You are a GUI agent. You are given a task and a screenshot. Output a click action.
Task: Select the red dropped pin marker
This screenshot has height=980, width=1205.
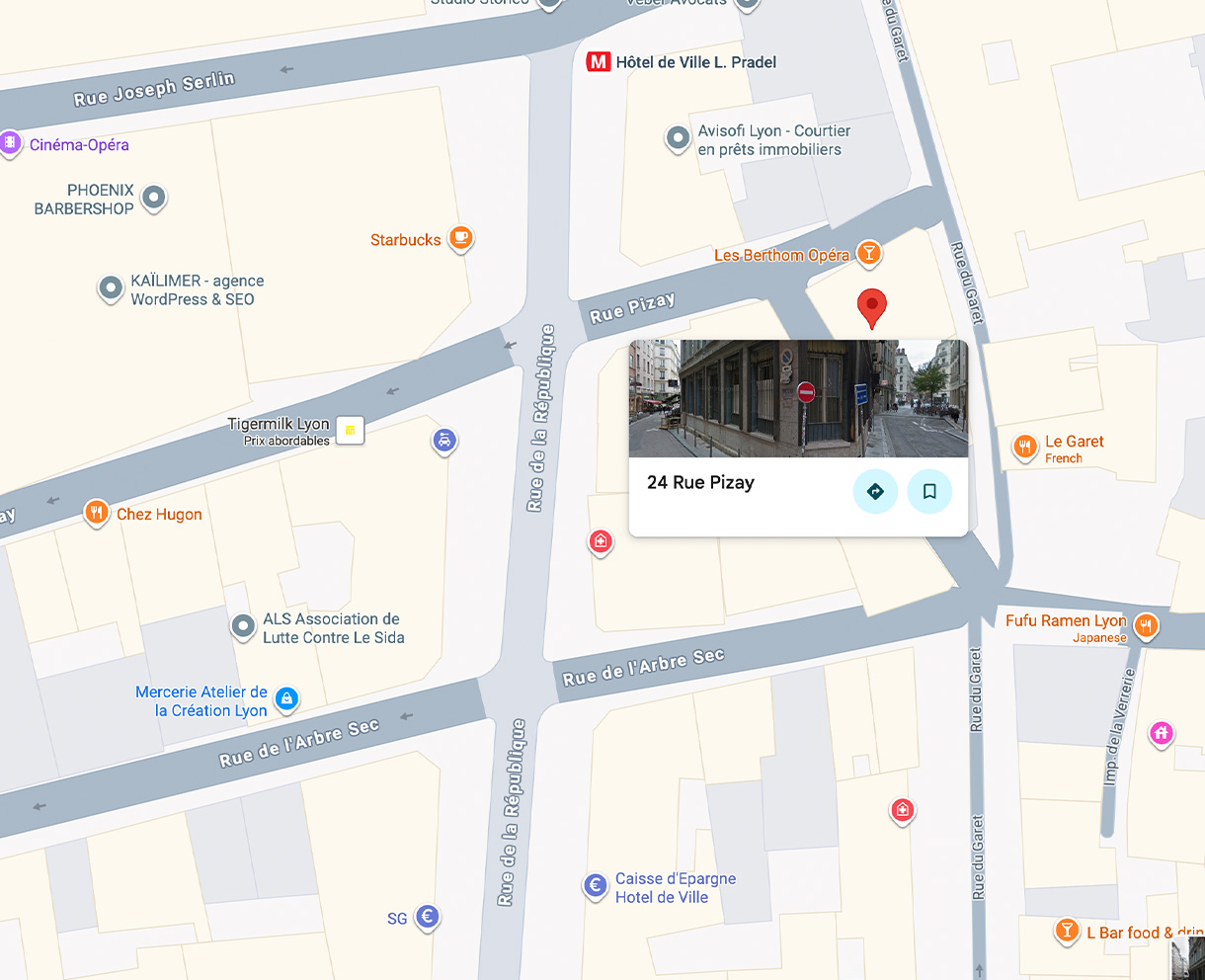point(871,308)
